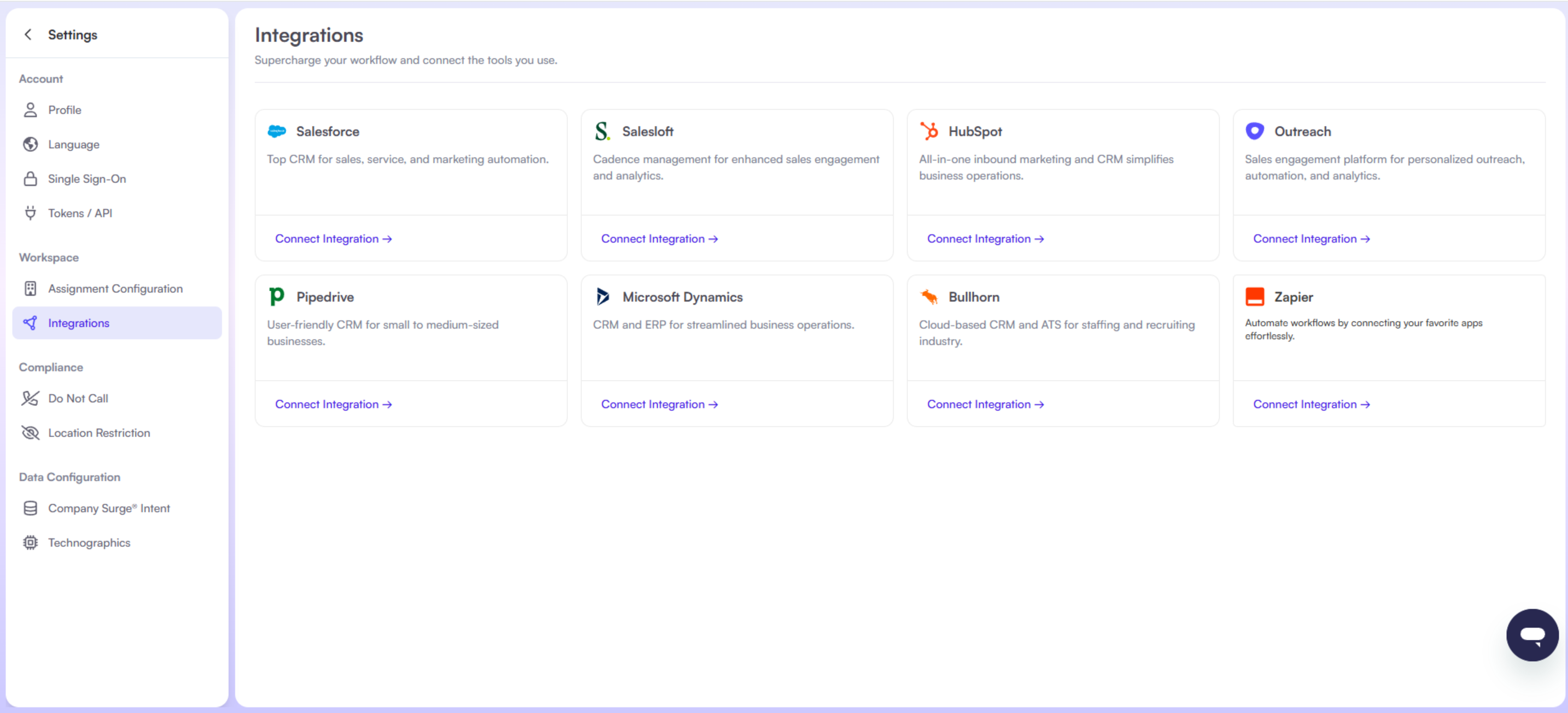Viewport: 1568px width, 713px height.
Task: Click the Salesforce cloud logo icon
Action: point(277,132)
